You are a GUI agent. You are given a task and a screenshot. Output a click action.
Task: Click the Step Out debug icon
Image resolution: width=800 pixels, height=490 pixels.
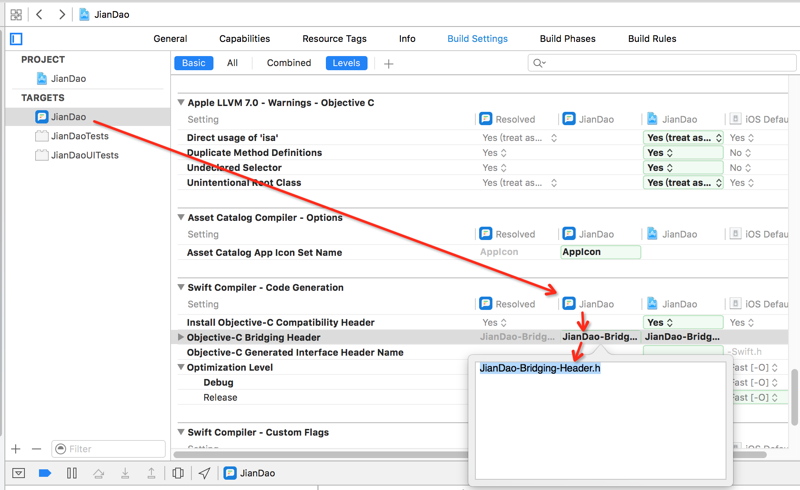tap(152, 473)
